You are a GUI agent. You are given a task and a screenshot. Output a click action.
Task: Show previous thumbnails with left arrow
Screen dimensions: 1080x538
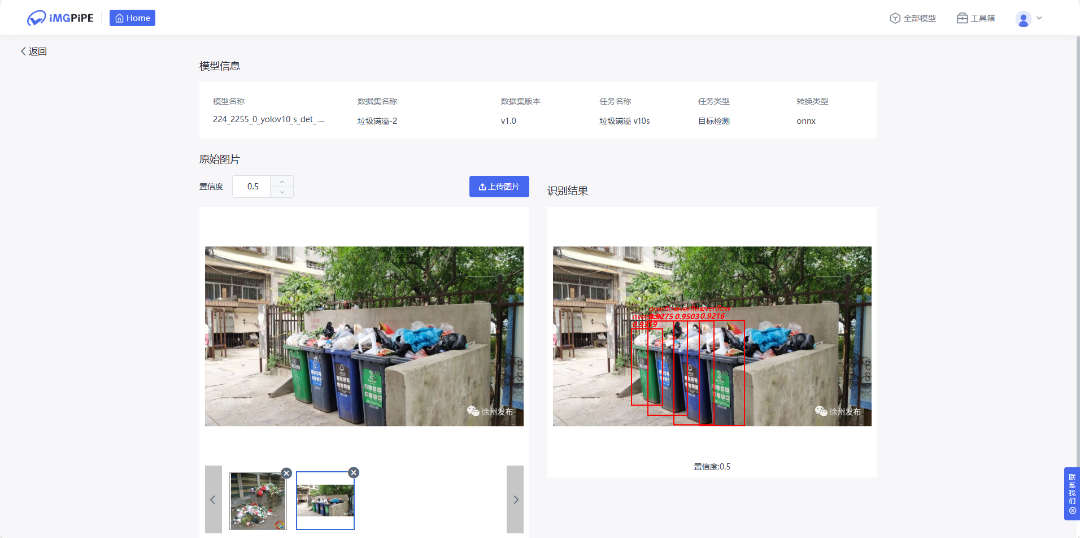214,499
